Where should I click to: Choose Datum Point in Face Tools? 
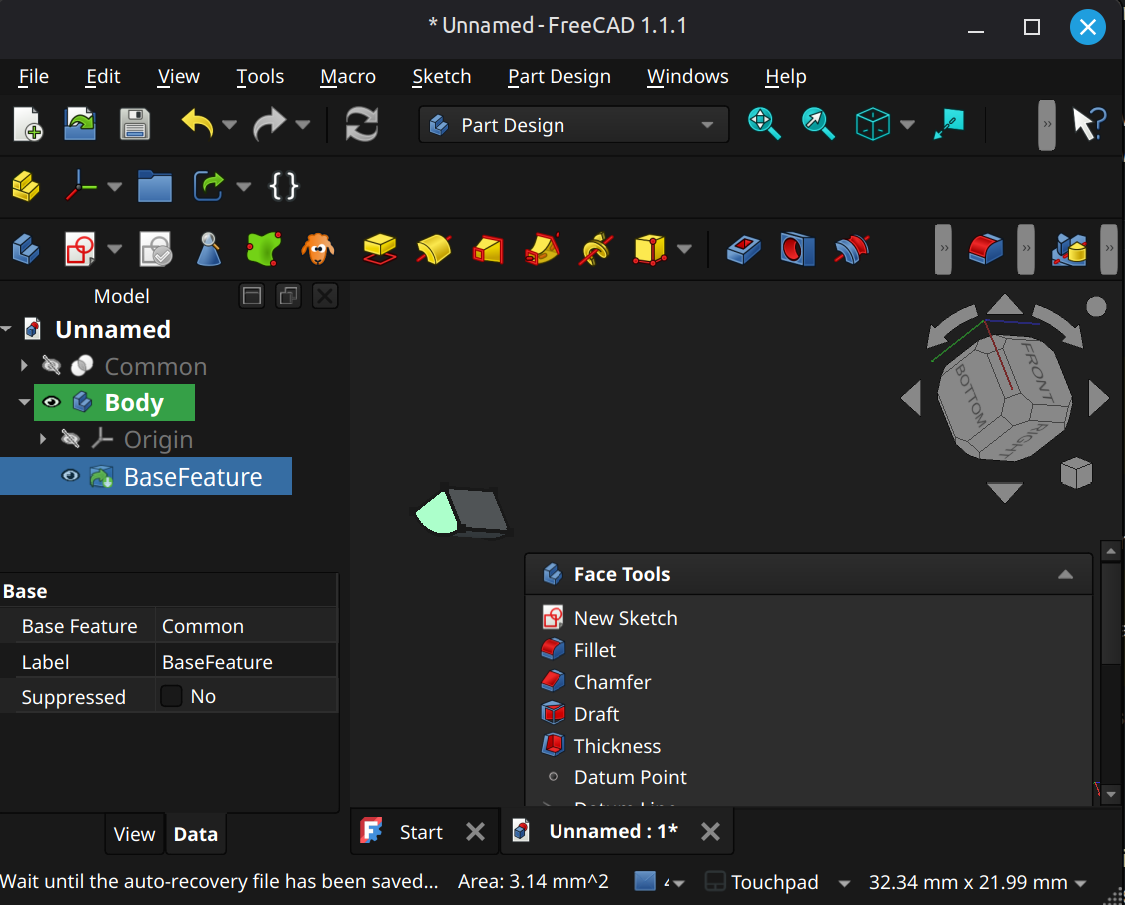tap(630, 777)
